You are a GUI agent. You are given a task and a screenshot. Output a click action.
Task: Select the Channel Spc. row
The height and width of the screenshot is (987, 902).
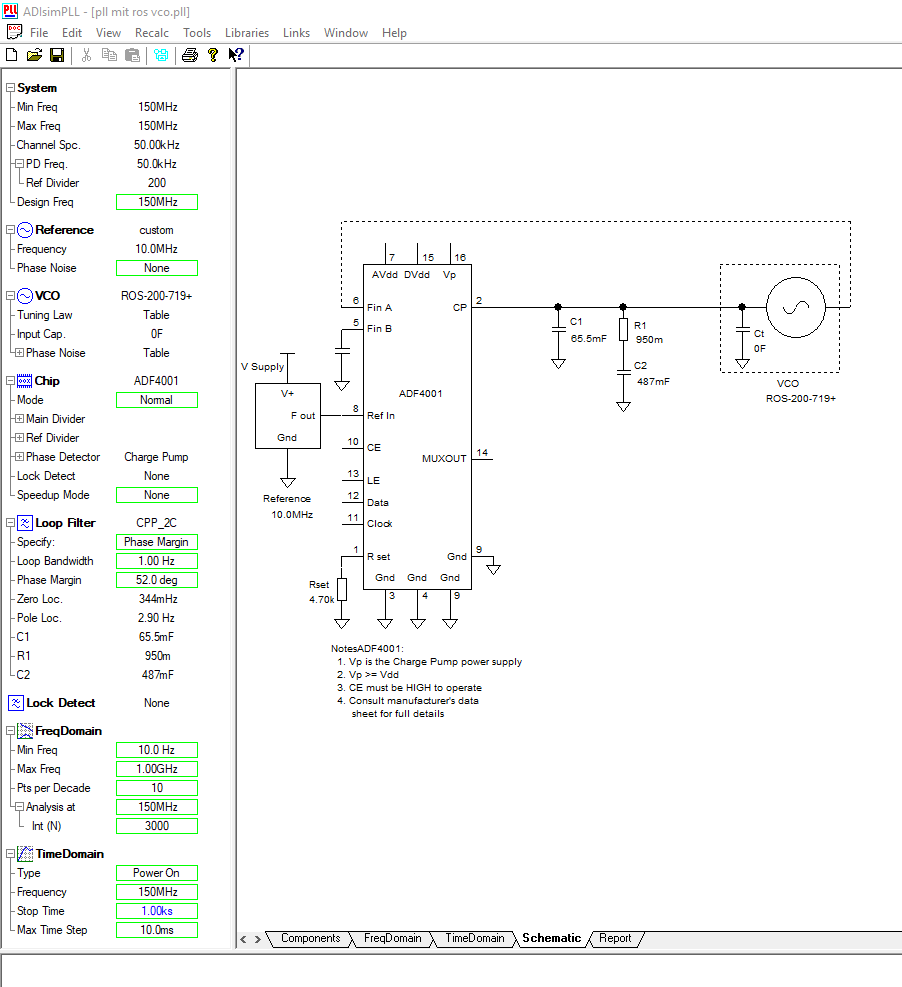click(104, 145)
